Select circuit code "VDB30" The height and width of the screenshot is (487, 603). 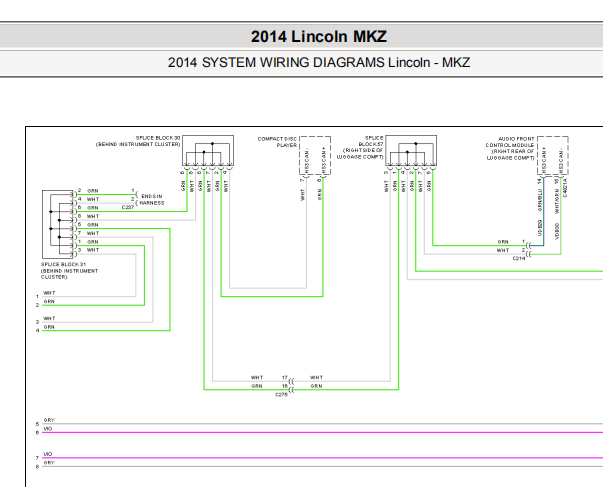click(557, 231)
